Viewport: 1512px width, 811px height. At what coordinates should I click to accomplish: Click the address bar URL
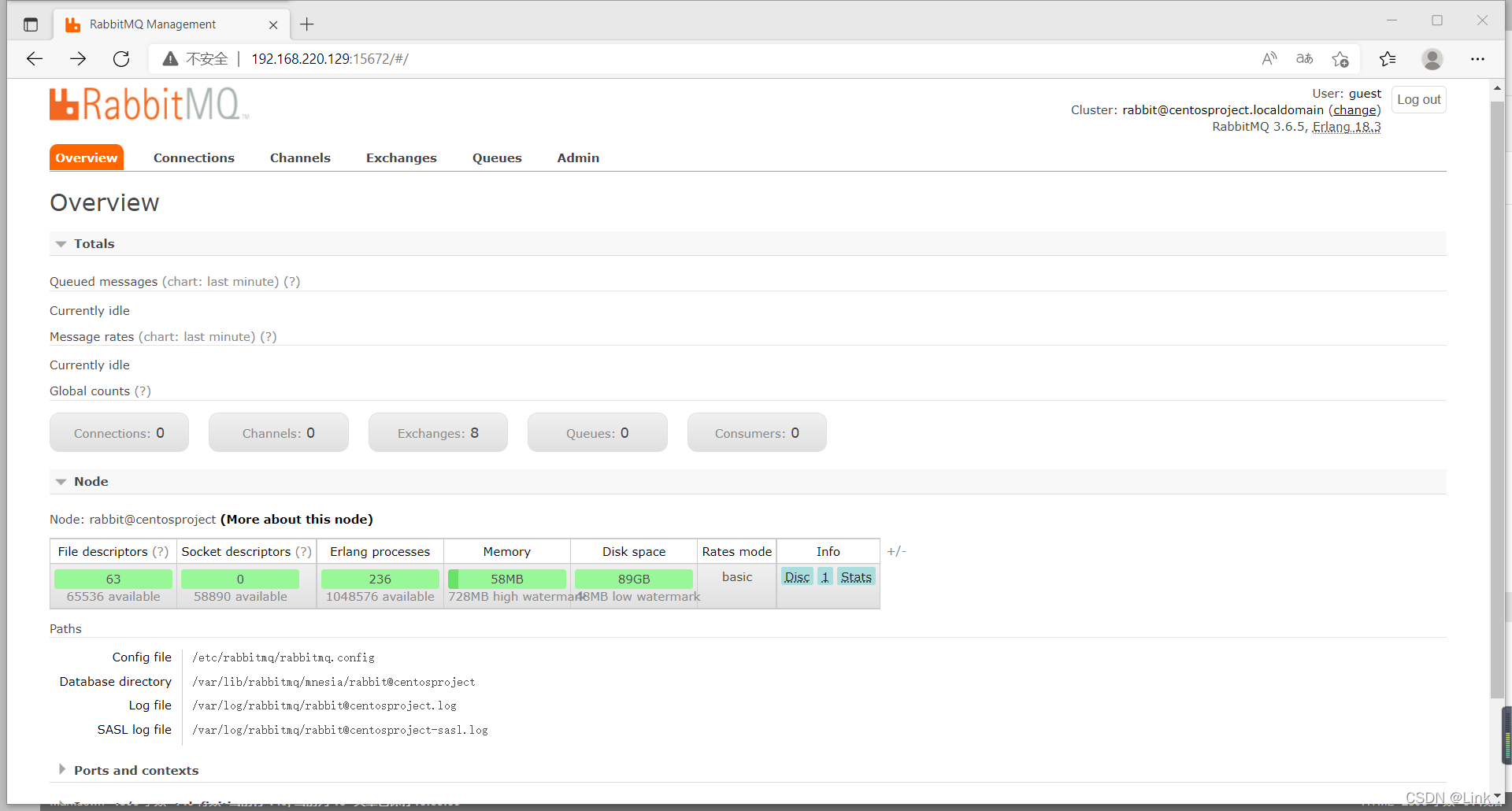coord(330,59)
